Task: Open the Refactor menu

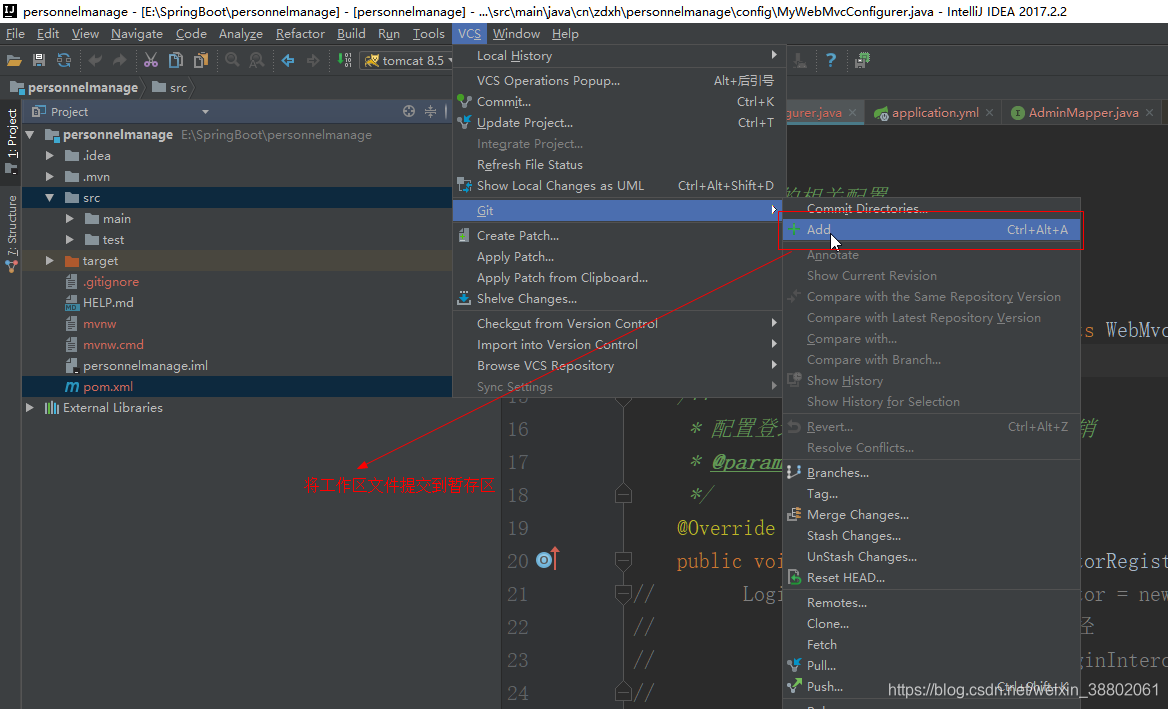Action: [x=300, y=34]
